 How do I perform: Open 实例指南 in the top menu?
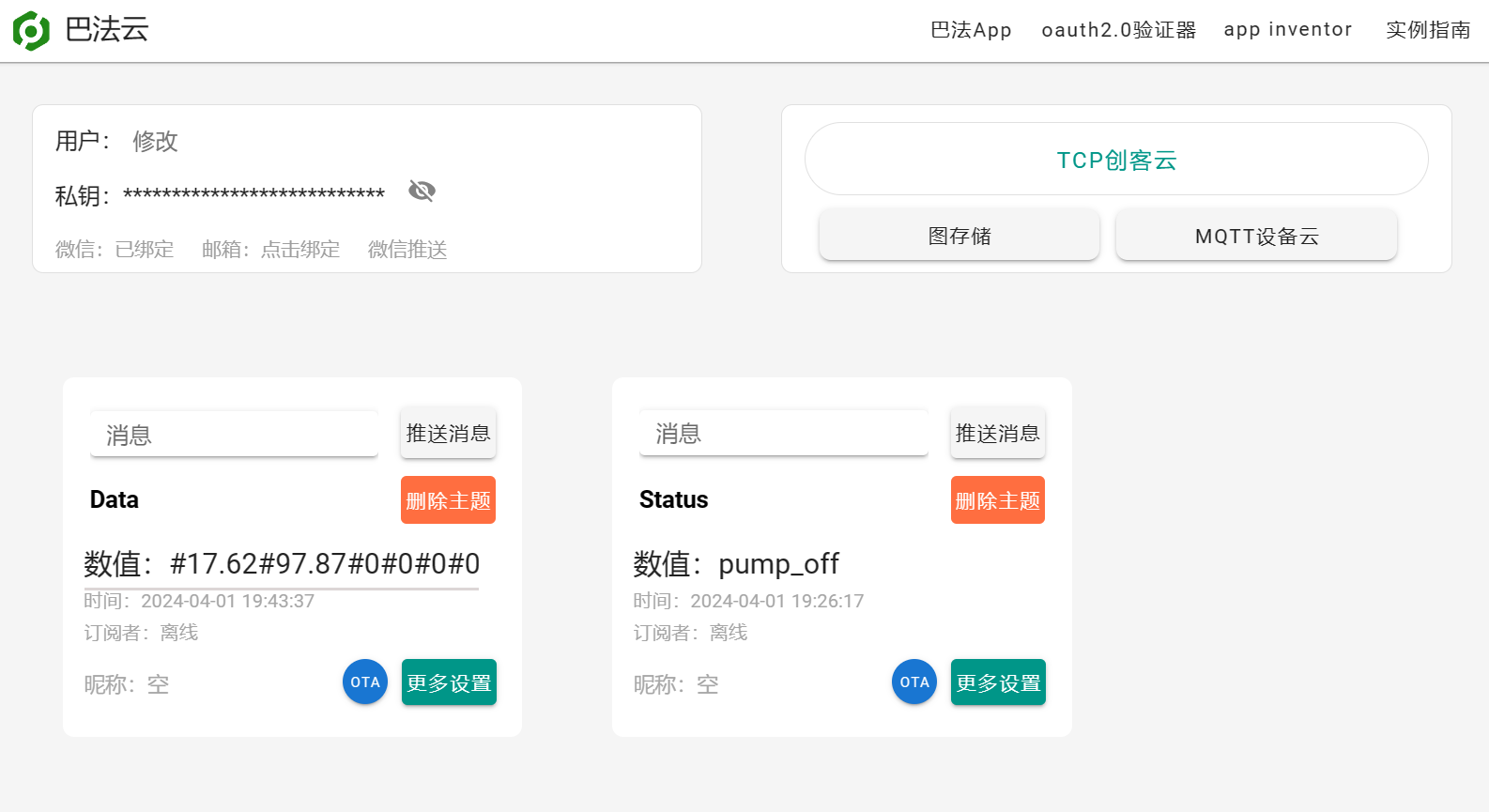tap(1428, 30)
